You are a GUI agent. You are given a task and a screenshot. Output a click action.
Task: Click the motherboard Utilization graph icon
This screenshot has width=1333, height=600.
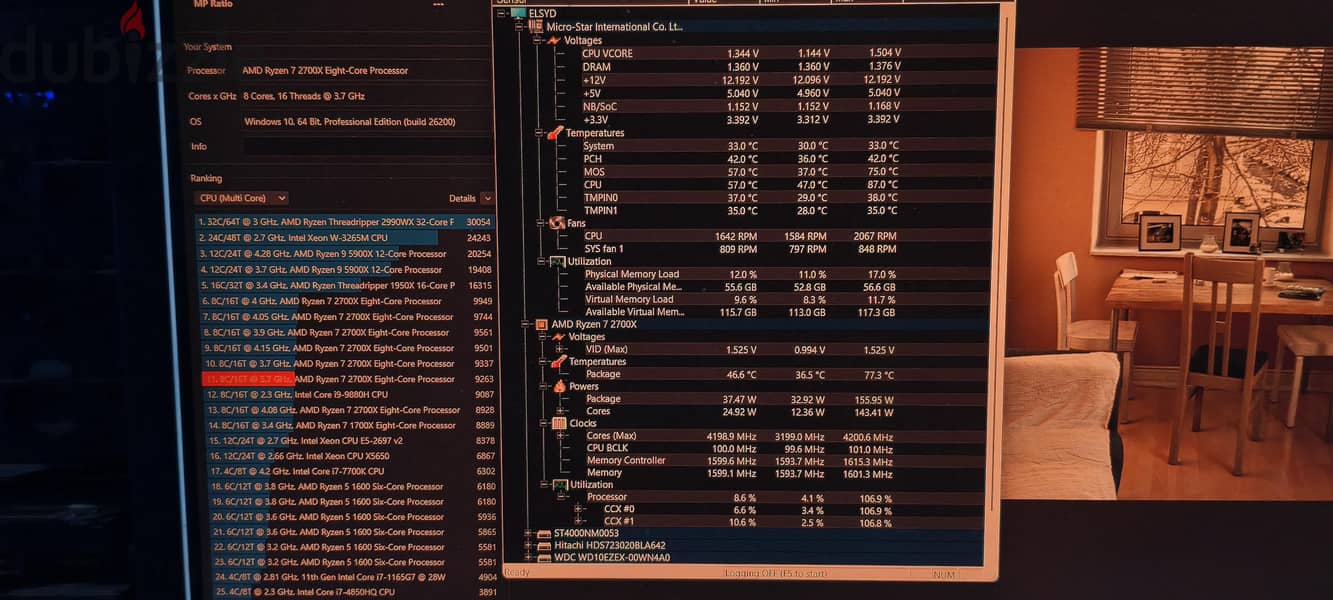557,261
